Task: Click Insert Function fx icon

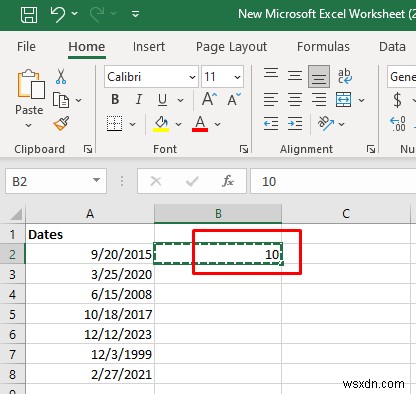Action: coord(228,181)
